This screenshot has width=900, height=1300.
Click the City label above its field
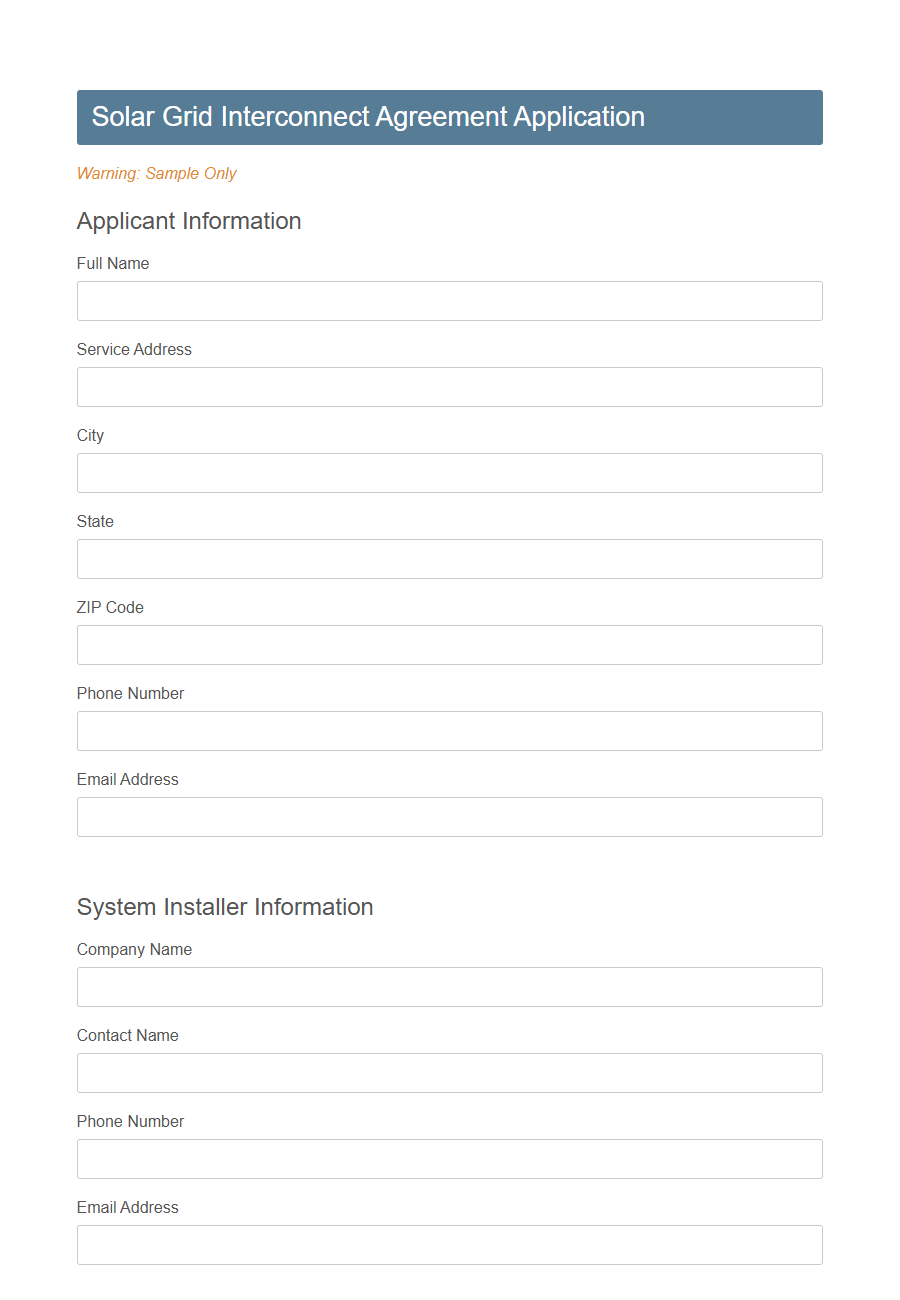[x=90, y=435]
